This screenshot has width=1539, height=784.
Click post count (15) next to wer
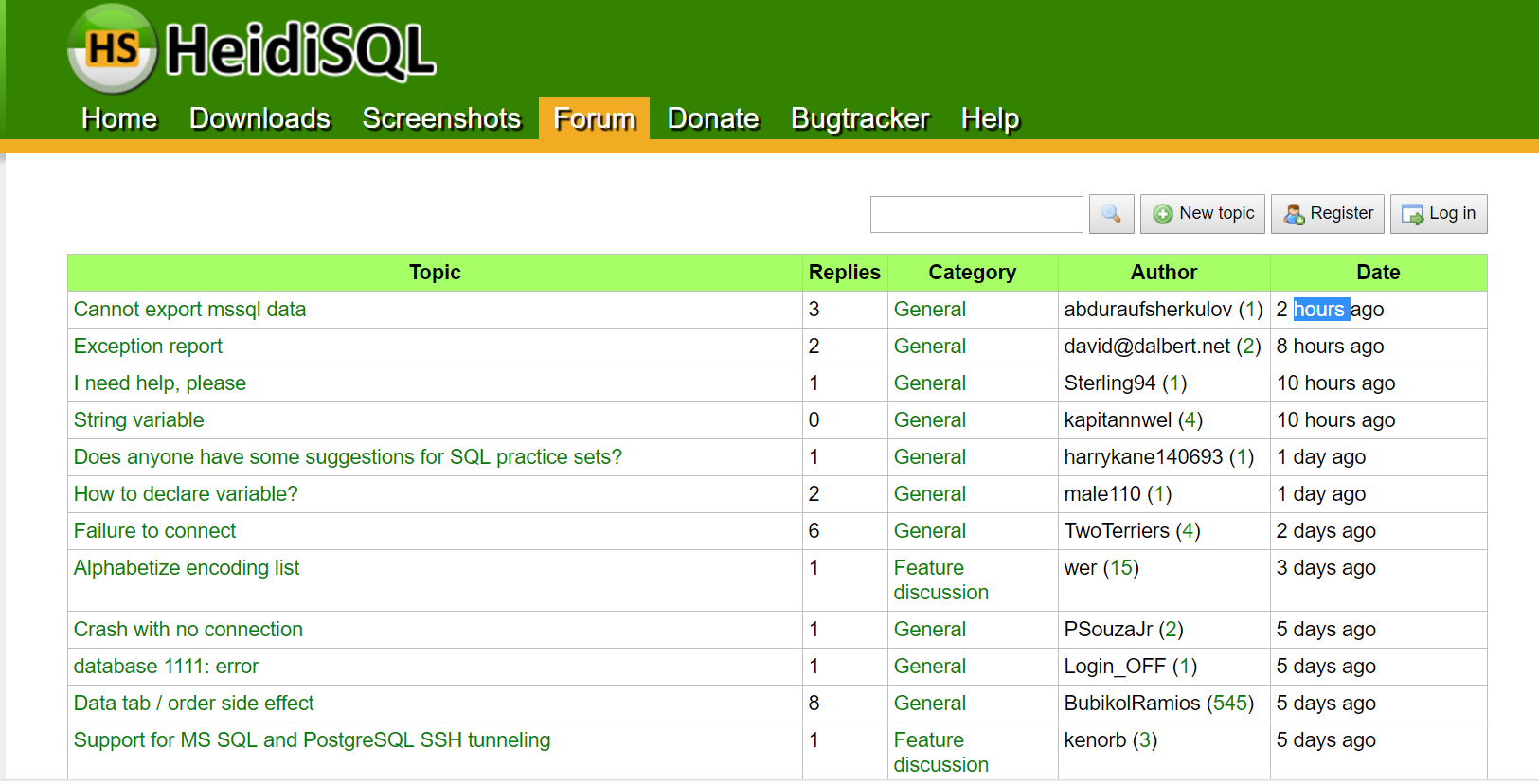tap(1121, 568)
